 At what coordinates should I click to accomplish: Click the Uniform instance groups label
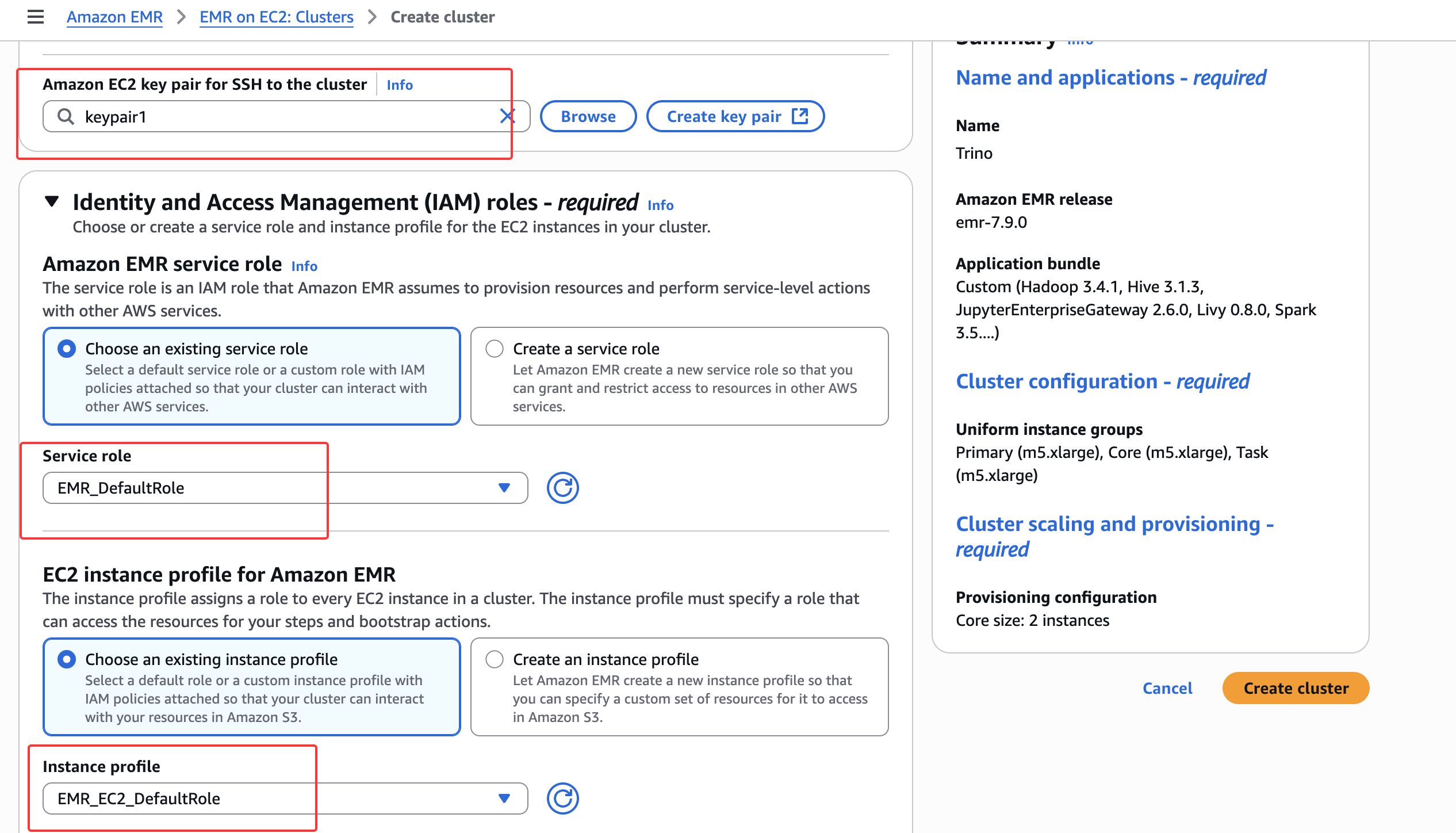1049,429
